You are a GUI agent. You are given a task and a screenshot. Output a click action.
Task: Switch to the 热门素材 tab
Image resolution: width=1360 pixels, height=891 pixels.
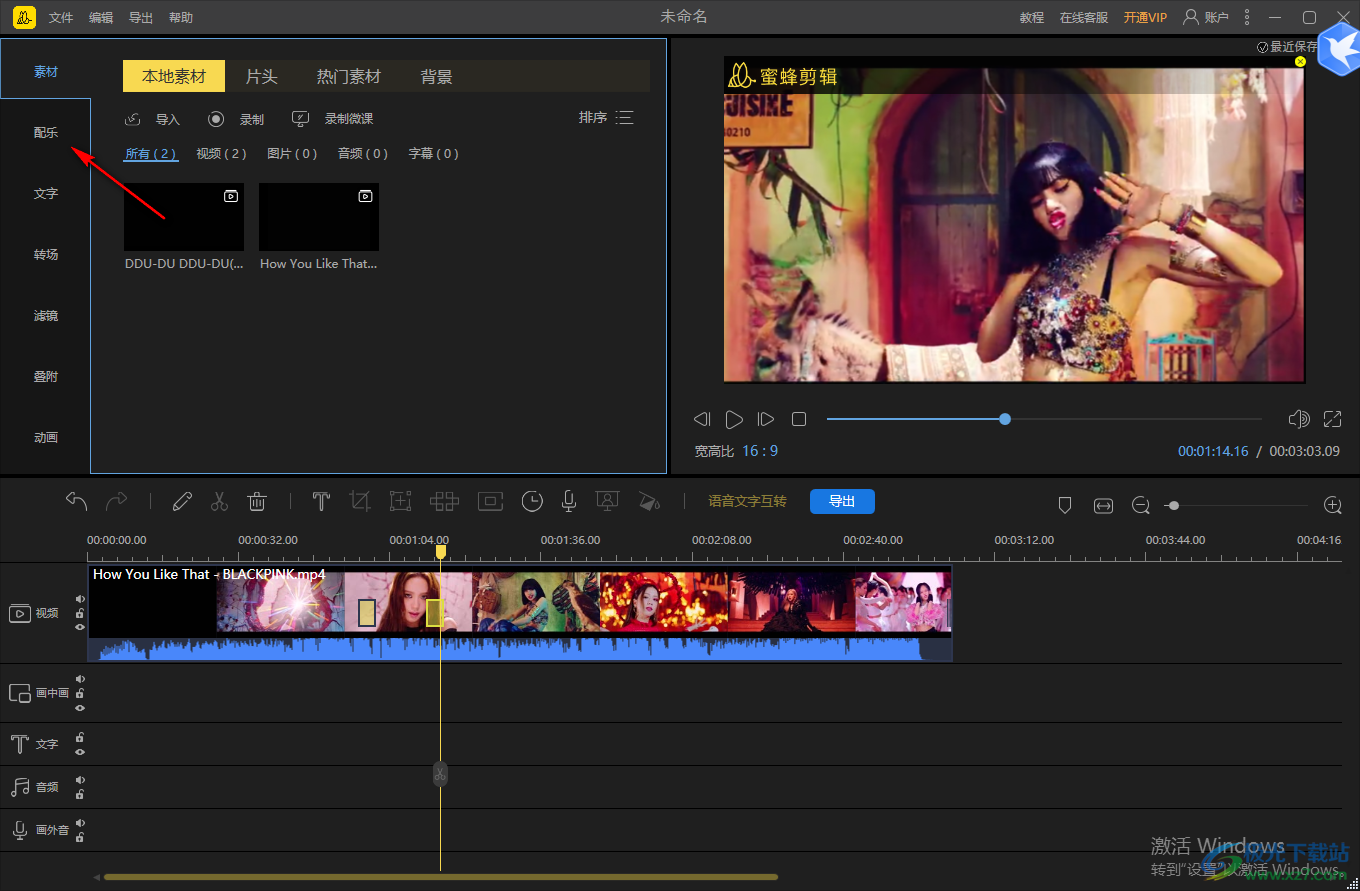(349, 77)
